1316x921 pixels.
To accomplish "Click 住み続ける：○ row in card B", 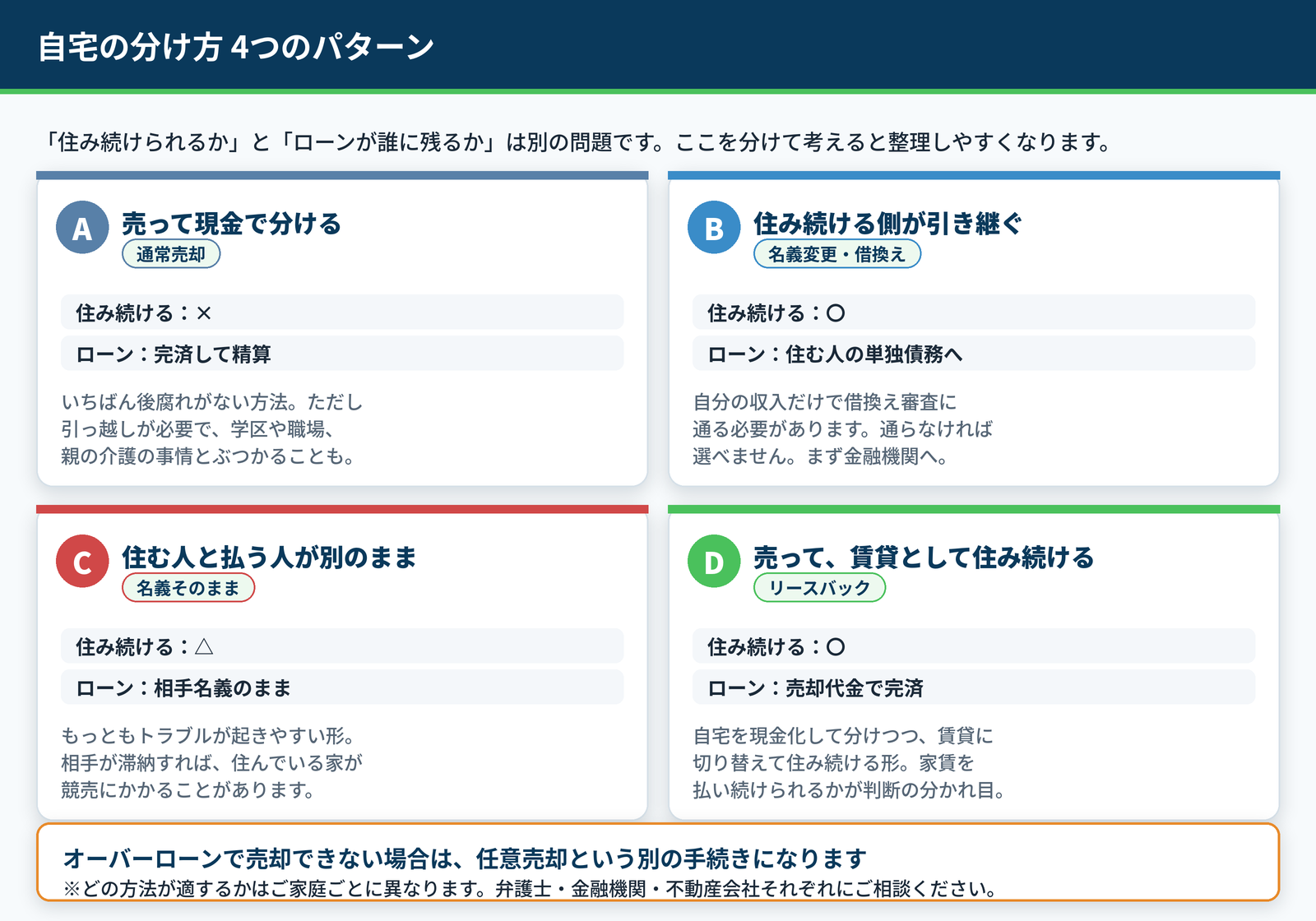I will pos(974,312).
